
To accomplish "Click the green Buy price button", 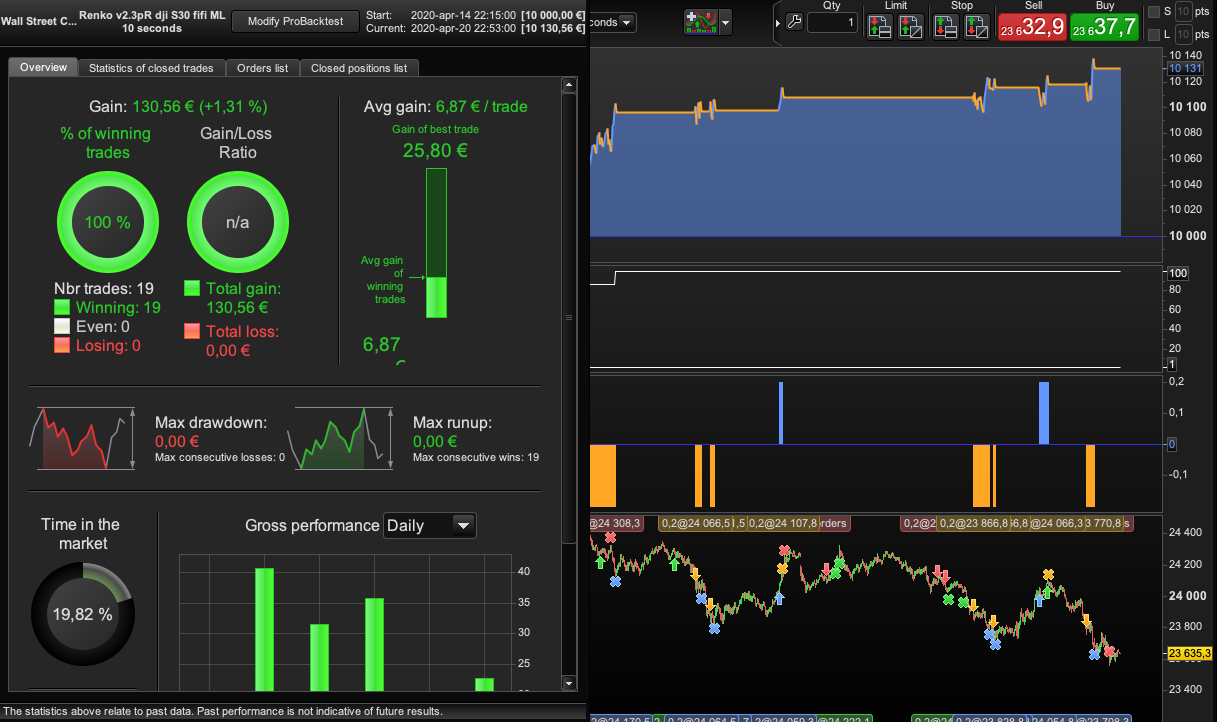I will [x=1104, y=27].
